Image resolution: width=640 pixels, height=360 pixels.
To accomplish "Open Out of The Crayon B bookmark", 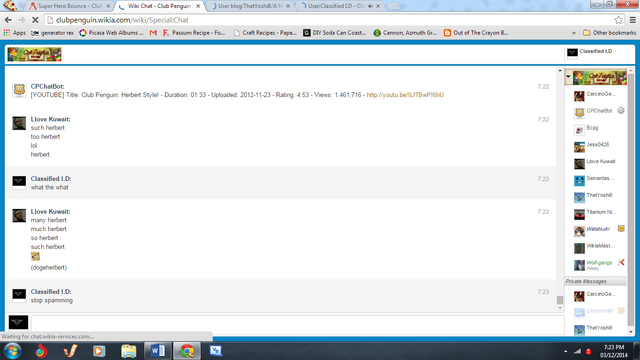I will (x=476, y=33).
